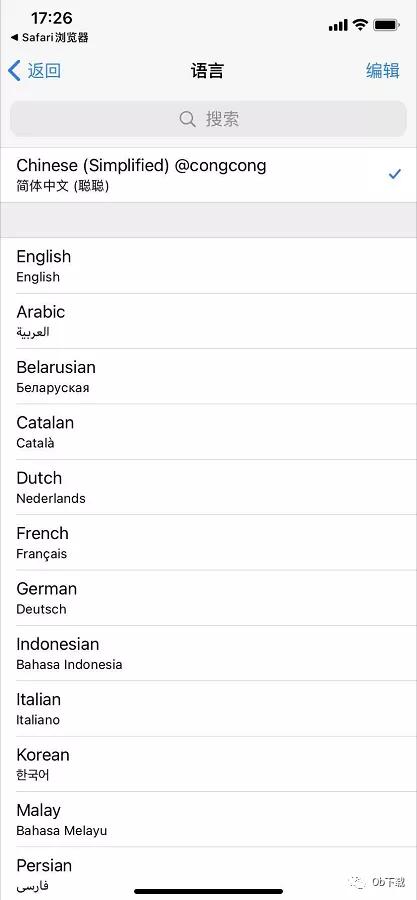Screen dimensions: 417x900
Task: Choose Catalan from the list
Action: point(209,432)
